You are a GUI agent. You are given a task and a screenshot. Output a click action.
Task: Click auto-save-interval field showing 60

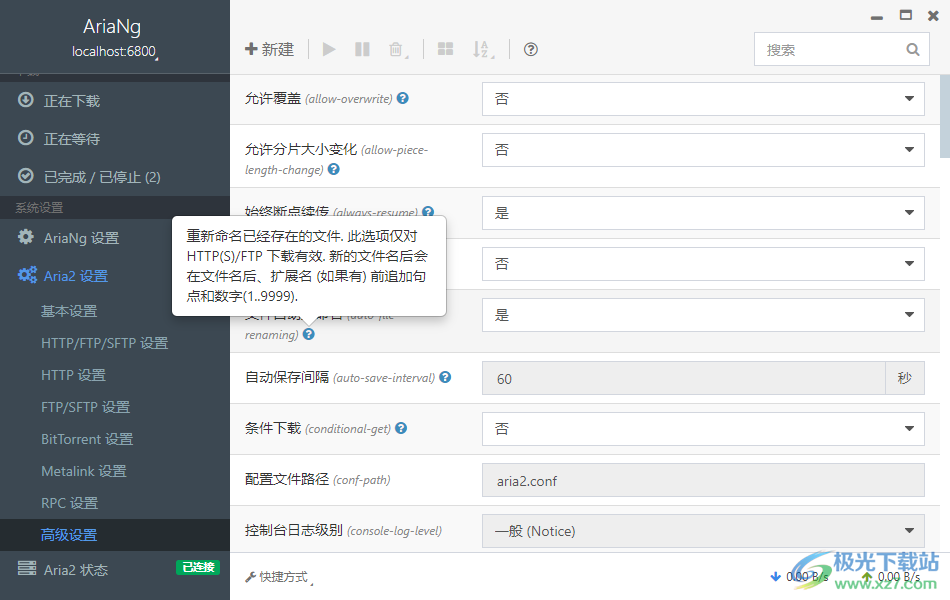683,378
